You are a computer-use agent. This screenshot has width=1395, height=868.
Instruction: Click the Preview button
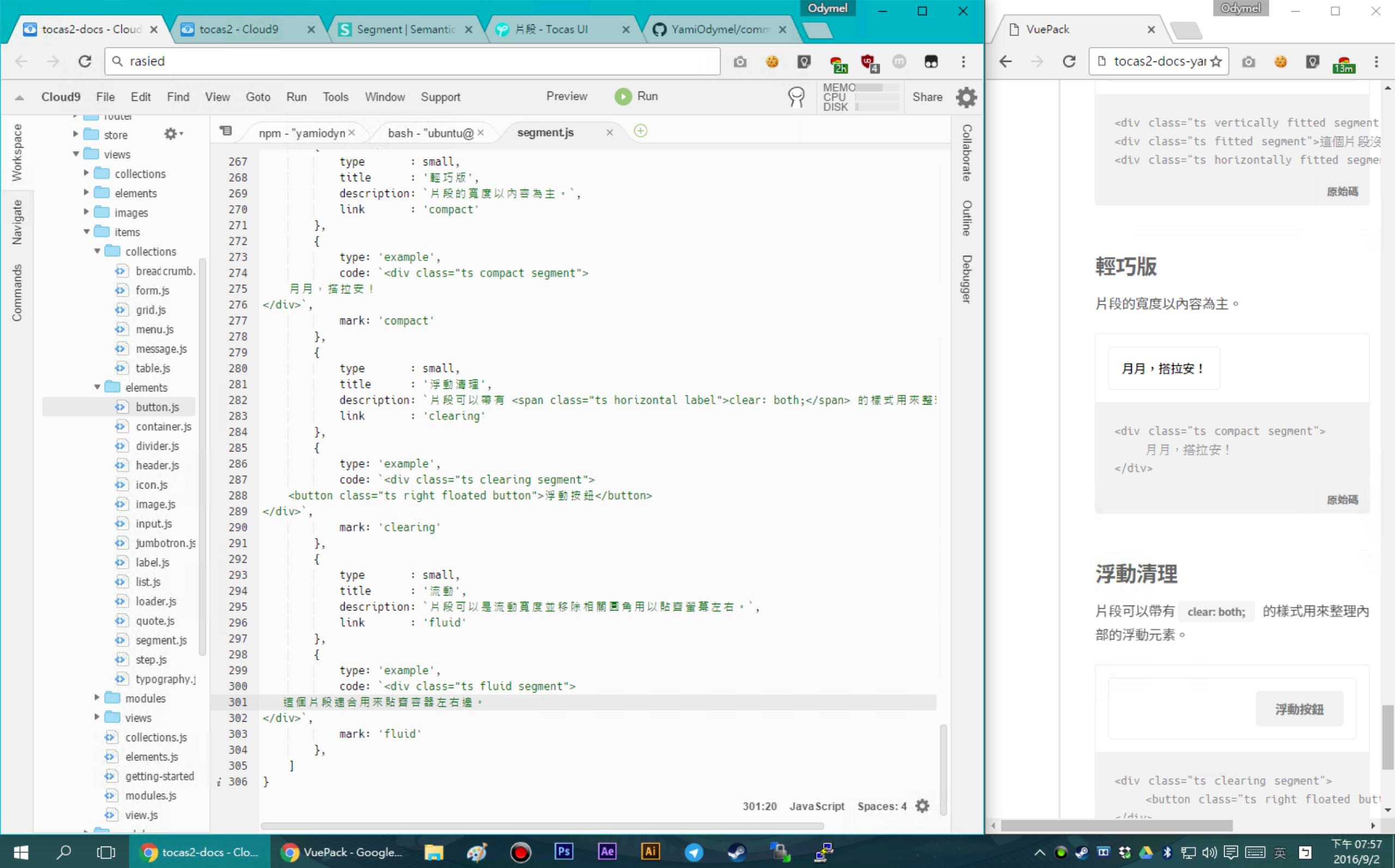pyautogui.click(x=566, y=96)
